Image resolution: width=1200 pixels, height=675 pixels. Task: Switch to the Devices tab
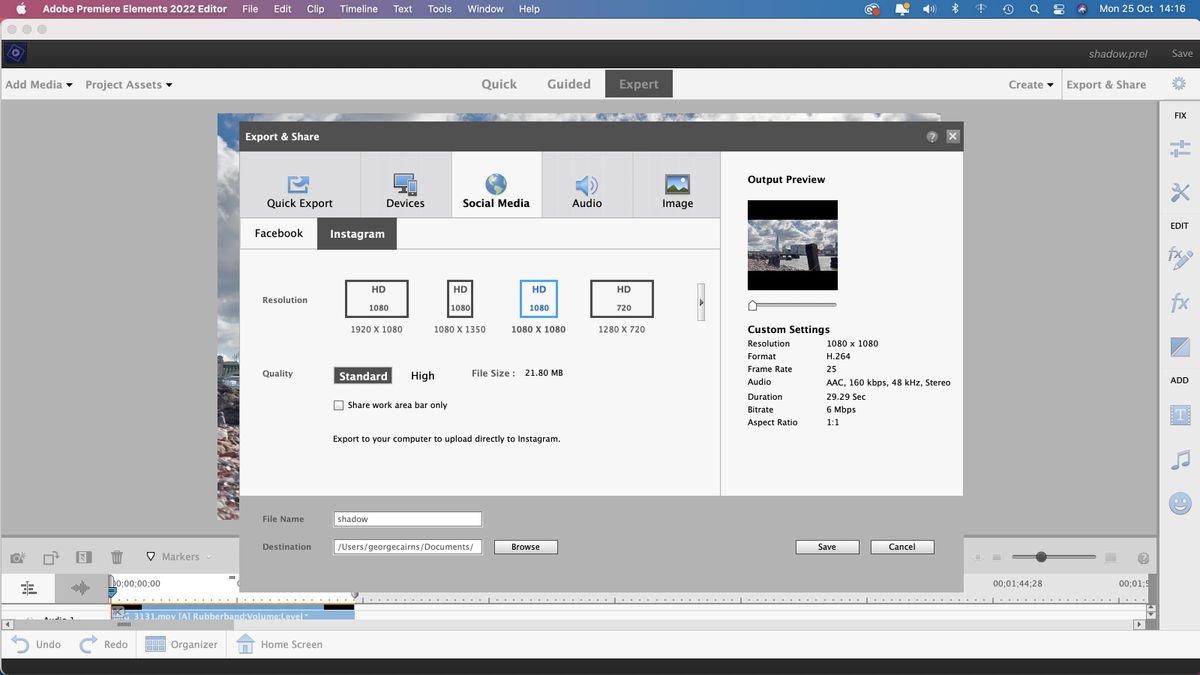click(x=405, y=185)
